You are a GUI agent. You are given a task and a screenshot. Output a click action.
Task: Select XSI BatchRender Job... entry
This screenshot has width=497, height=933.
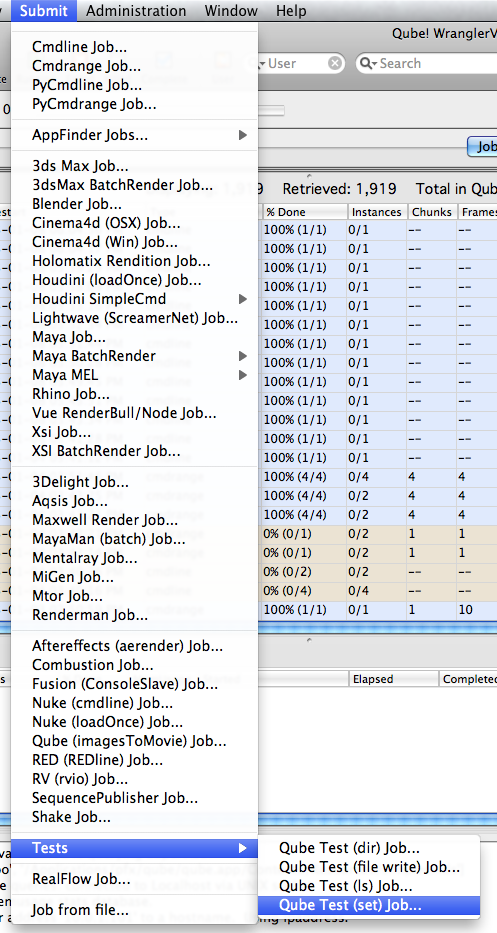point(135,451)
